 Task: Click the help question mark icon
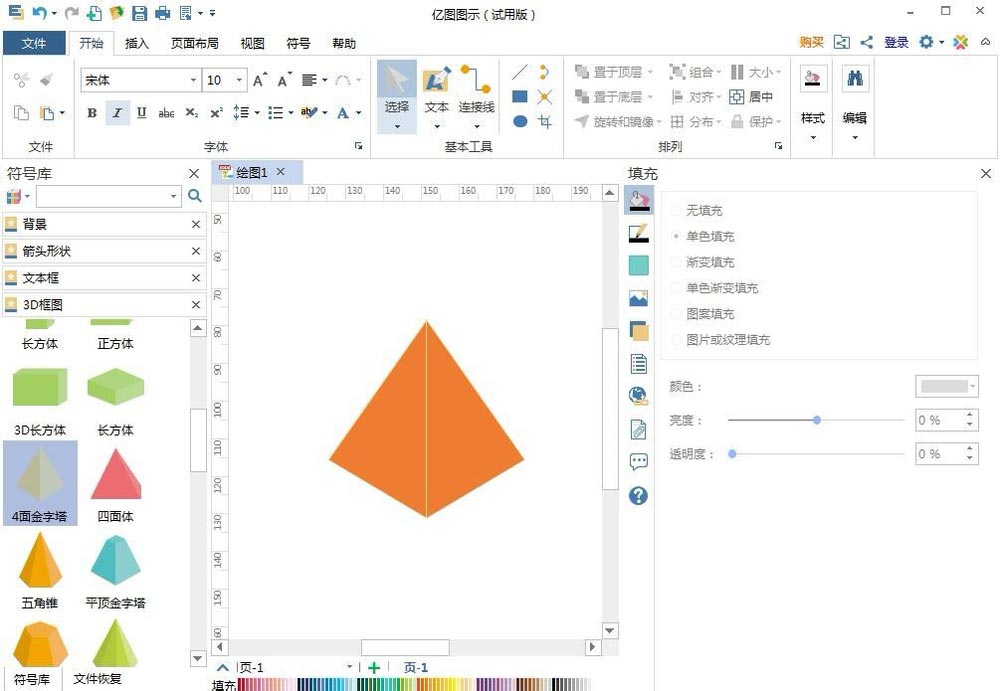(638, 496)
